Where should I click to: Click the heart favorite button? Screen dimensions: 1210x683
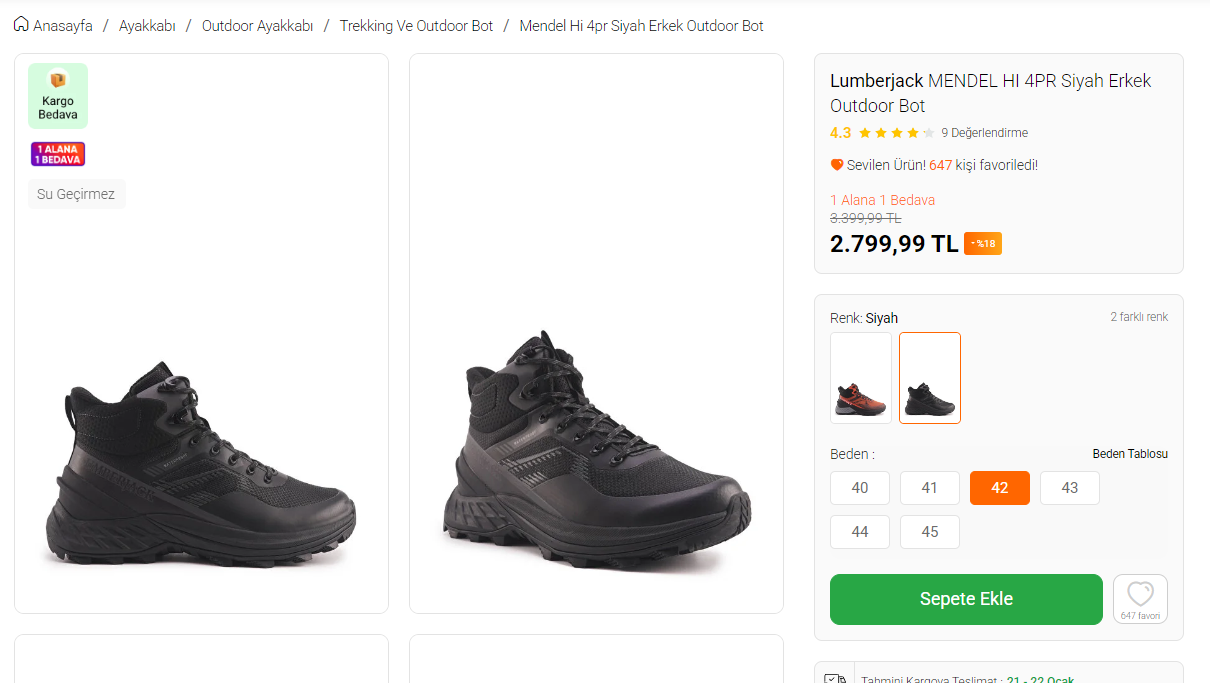1140,594
